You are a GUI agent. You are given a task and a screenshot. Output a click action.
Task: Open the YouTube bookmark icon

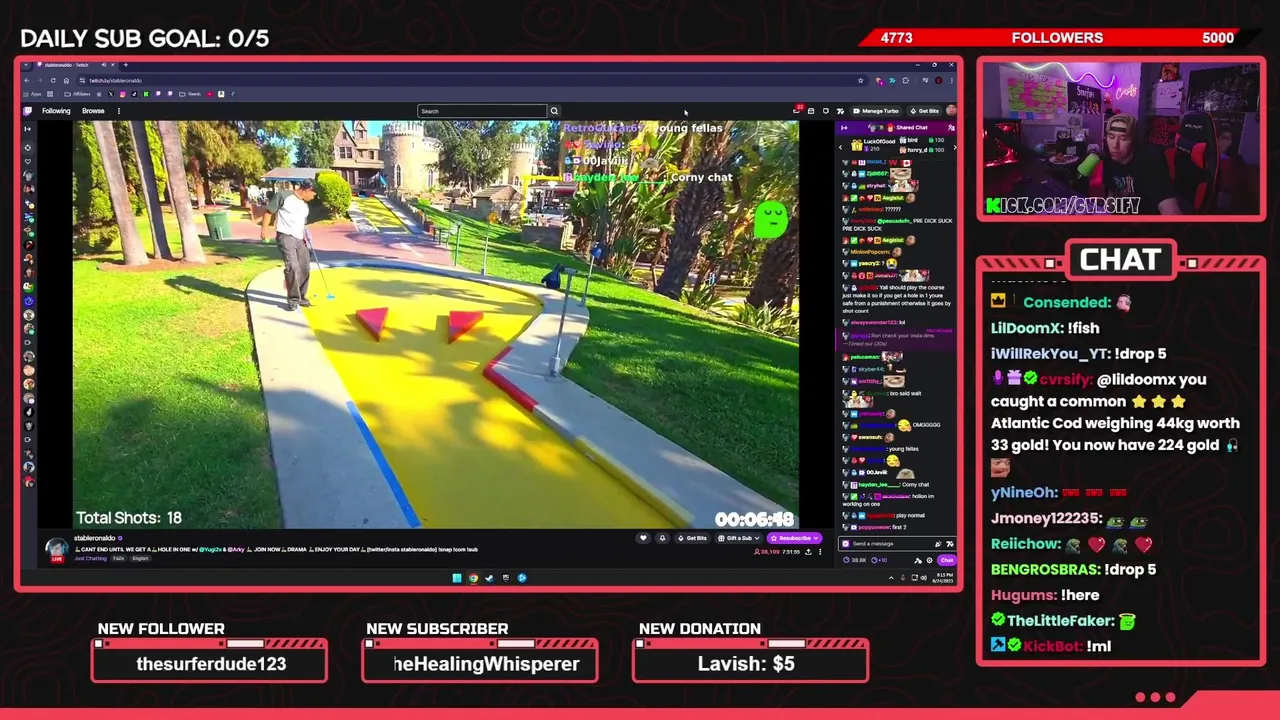coord(210,94)
